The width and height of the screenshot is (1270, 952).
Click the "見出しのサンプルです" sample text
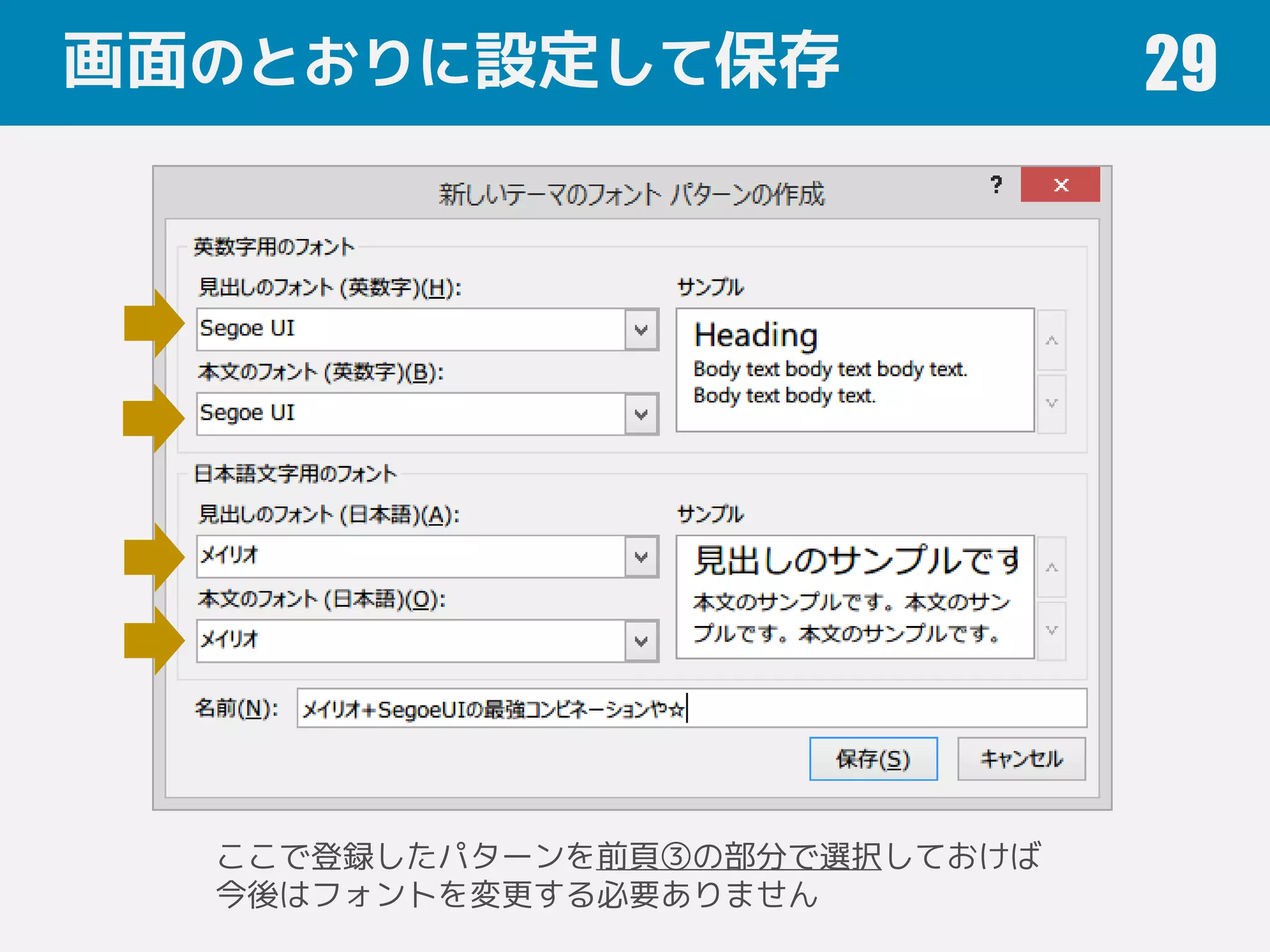pos(856,560)
